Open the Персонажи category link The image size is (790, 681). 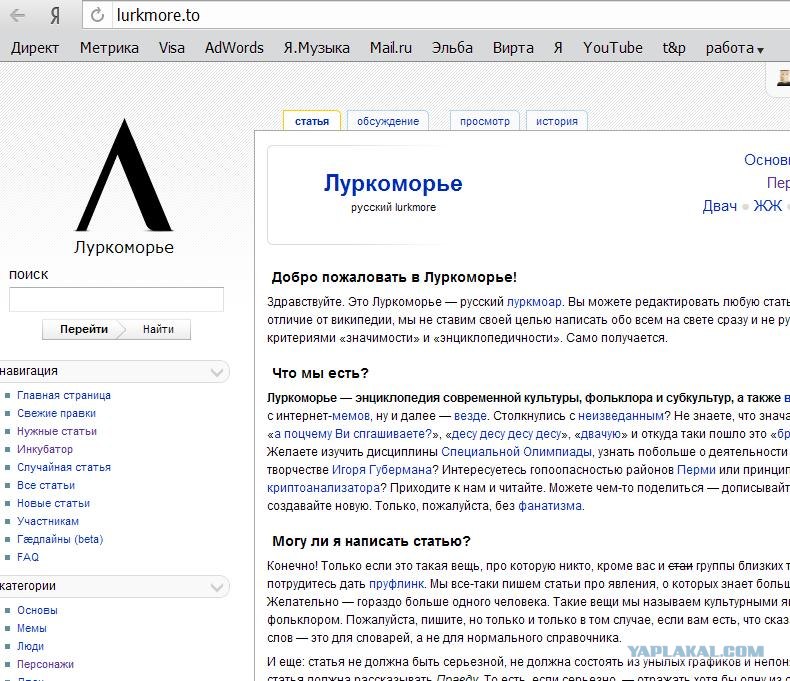[x=45, y=664]
